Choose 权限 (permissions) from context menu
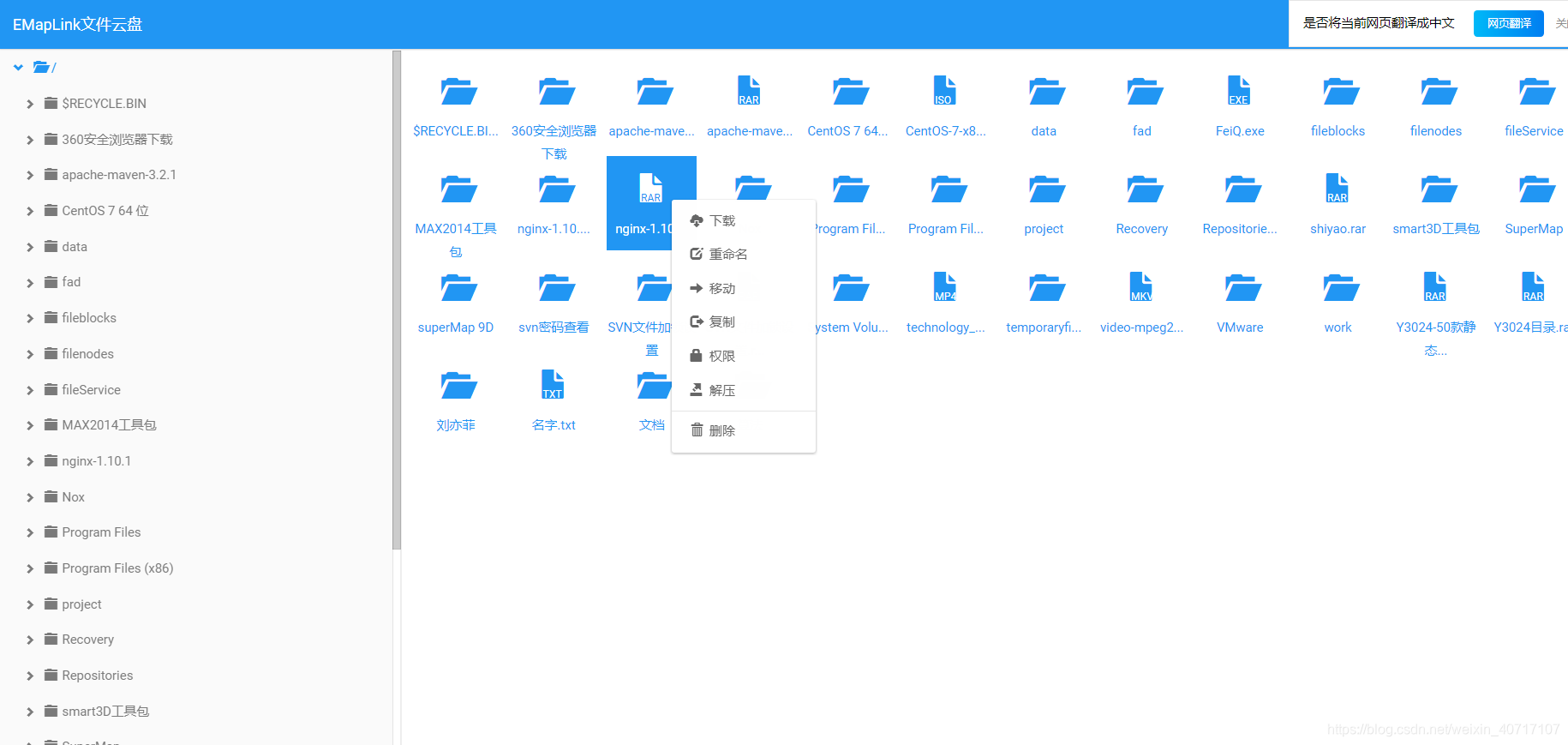 [x=744, y=356]
